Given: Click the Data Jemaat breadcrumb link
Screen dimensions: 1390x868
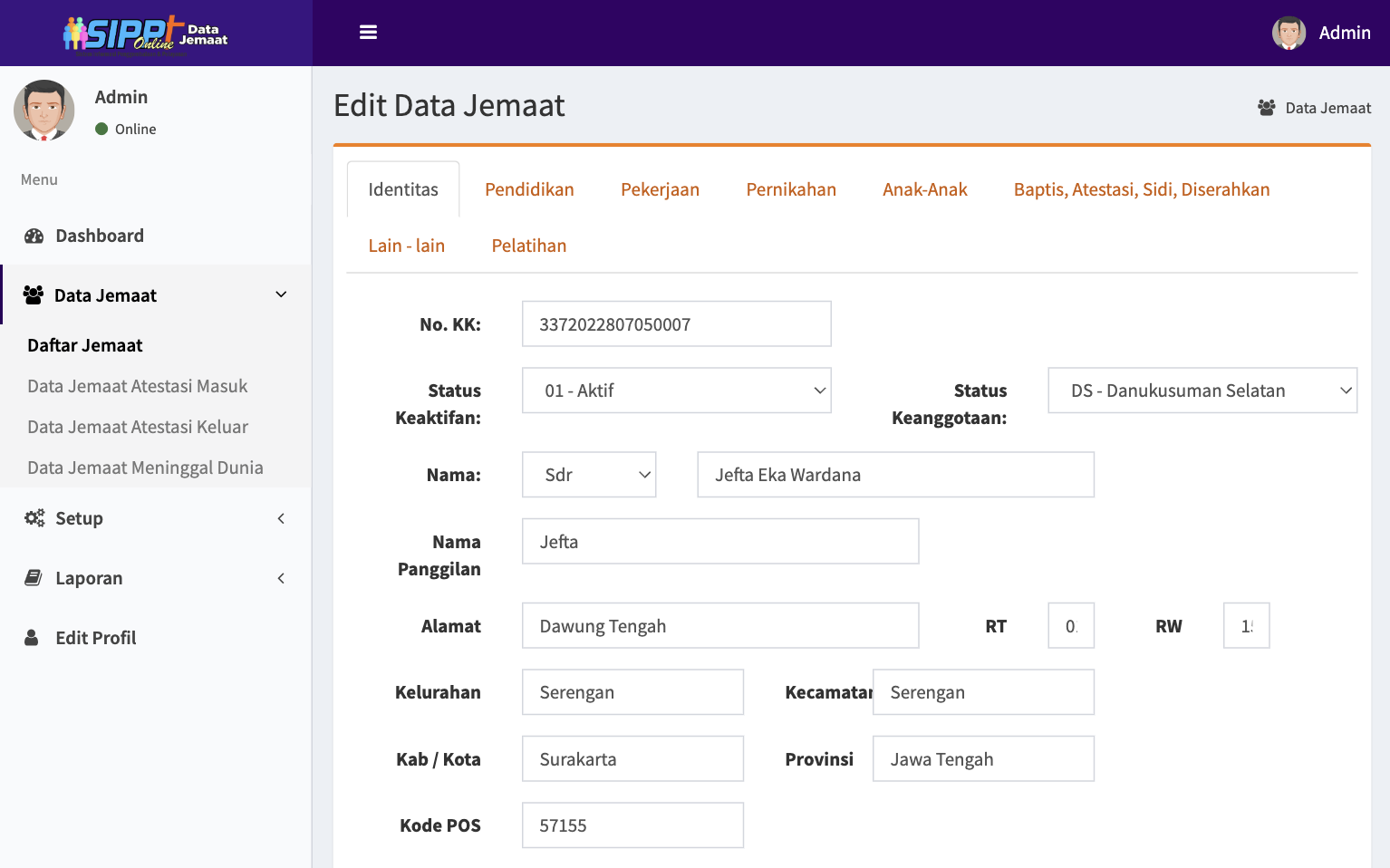Looking at the screenshot, I should [x=1327, y=108].
